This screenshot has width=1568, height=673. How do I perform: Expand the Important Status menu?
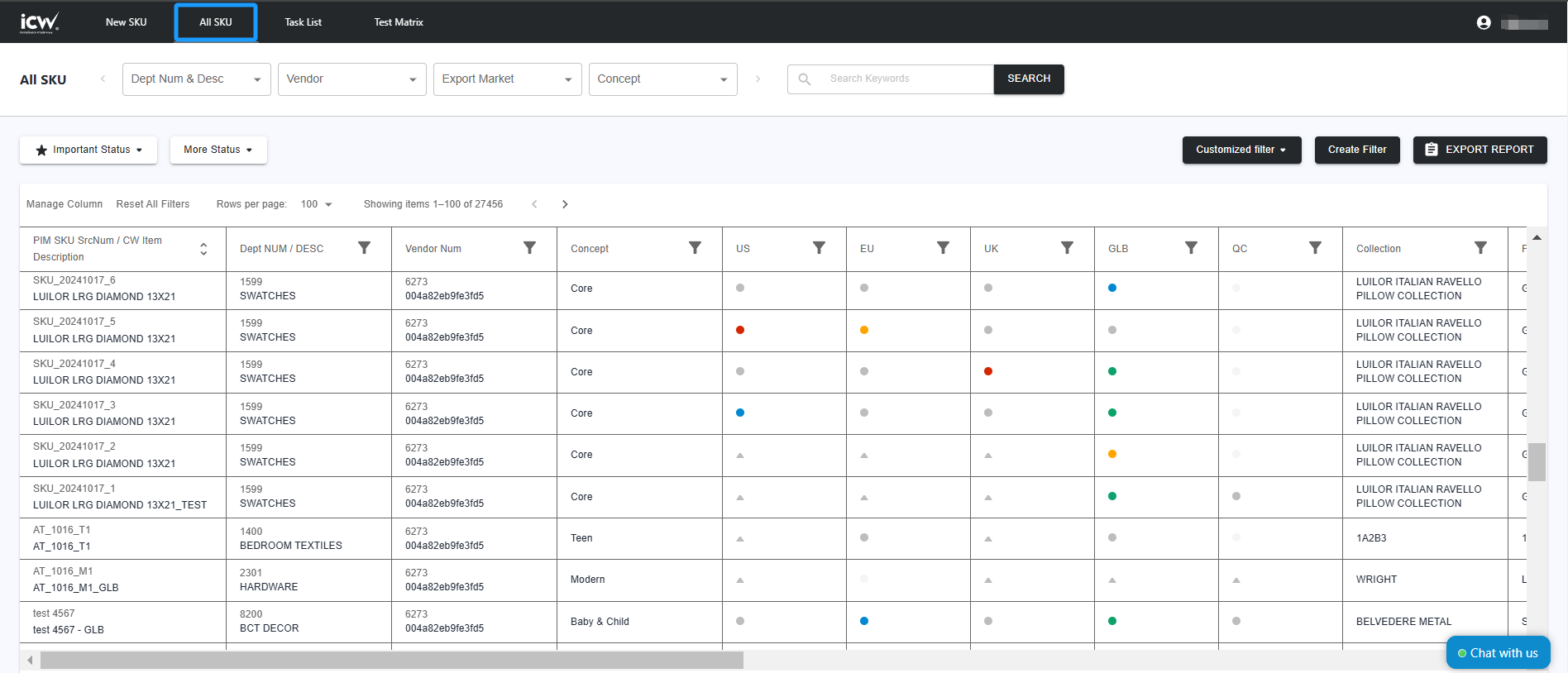[88, 150]
